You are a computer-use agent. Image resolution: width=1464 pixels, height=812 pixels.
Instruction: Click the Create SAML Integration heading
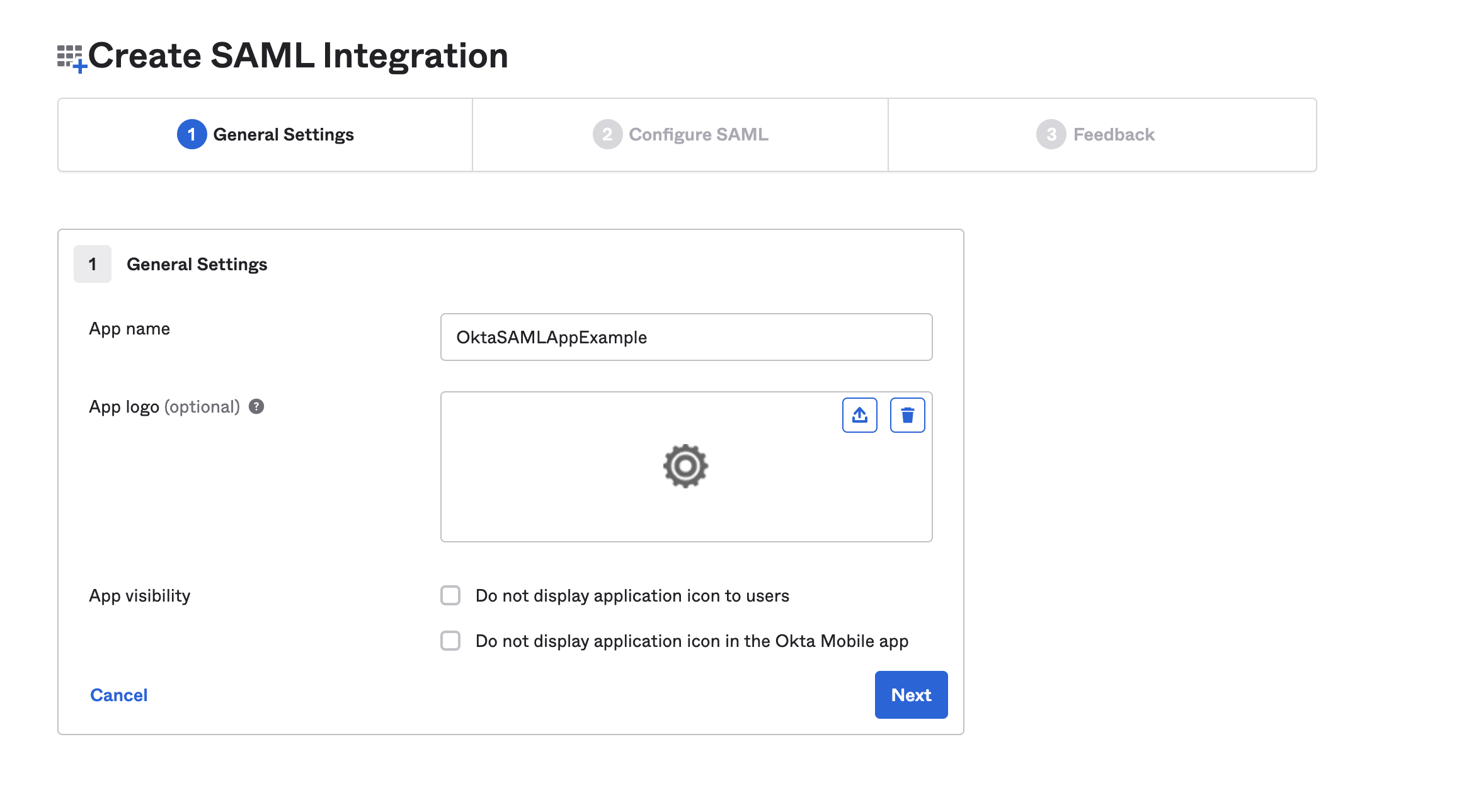point(297,55)
